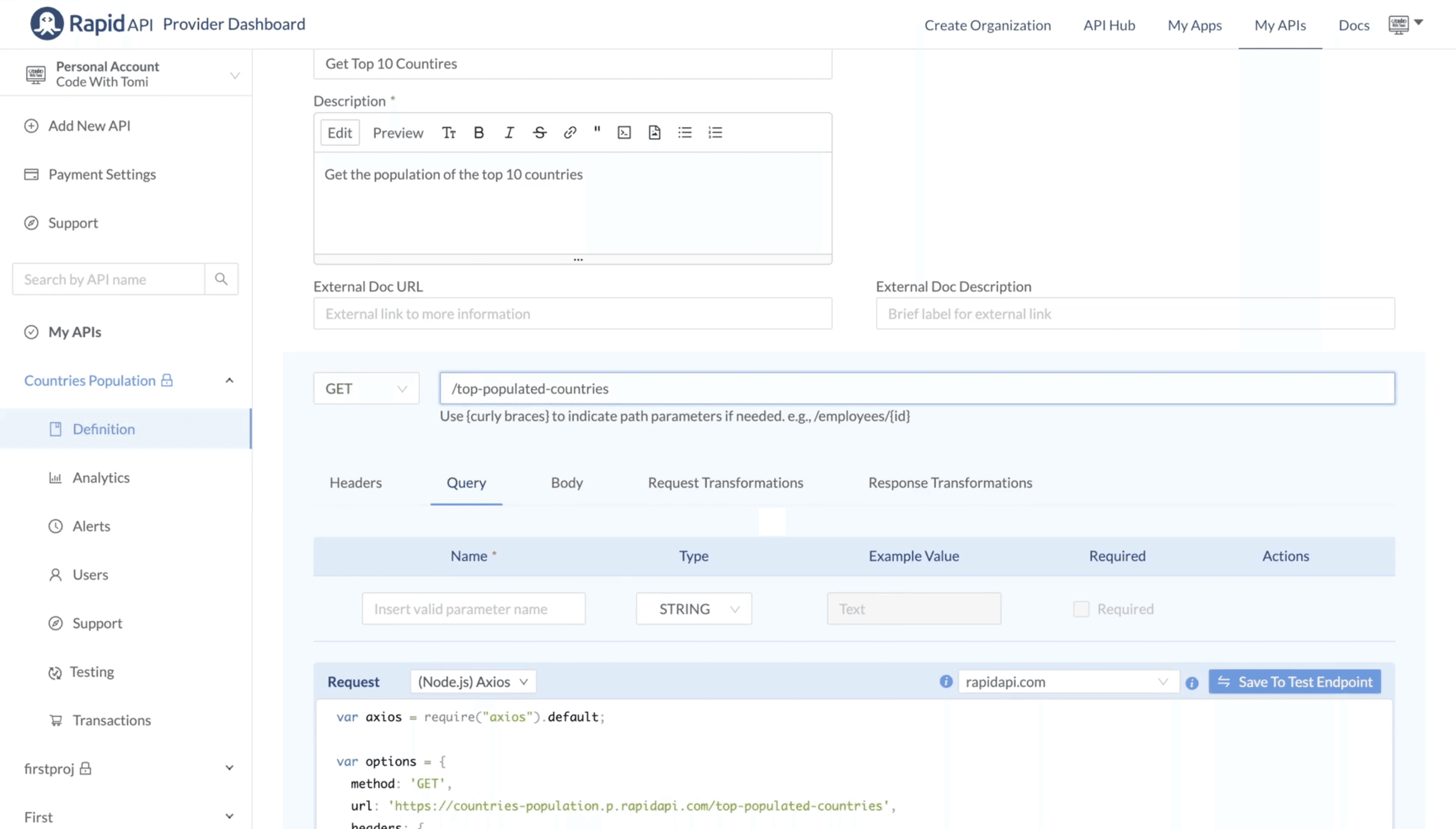The image size is (1456, 829).
Task: Switch to the Body tab
Action: pos(567,483)
